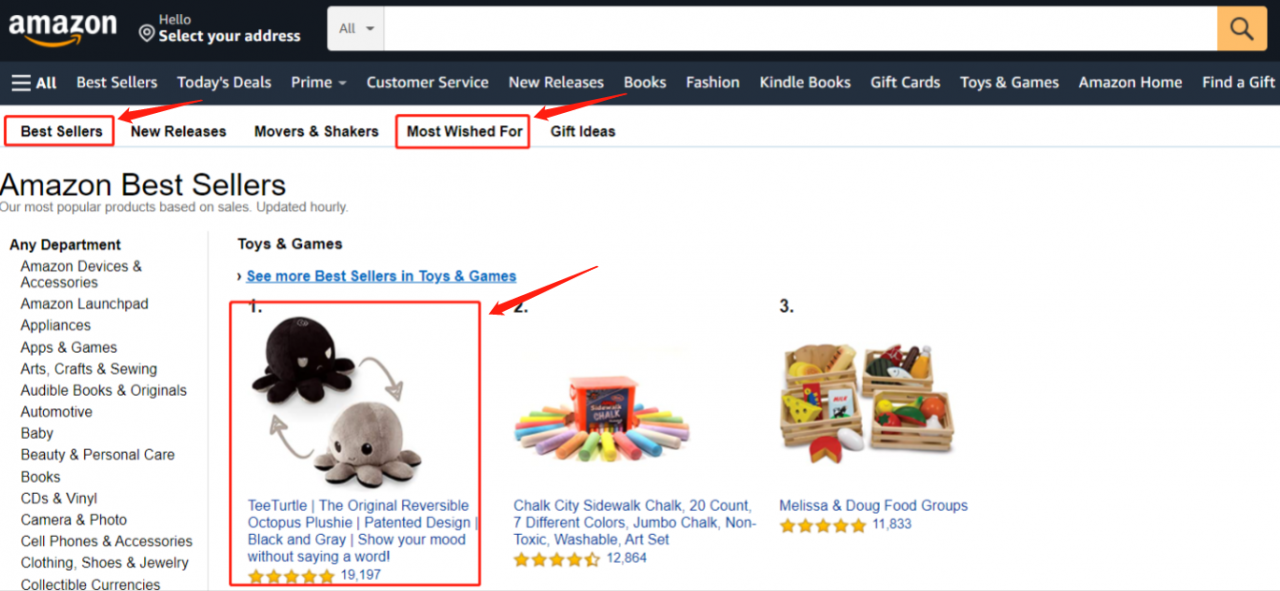Click See more Best Sellers in Toys & Games
Screen dimensions: 1280x591
click(x=381, y=276)
